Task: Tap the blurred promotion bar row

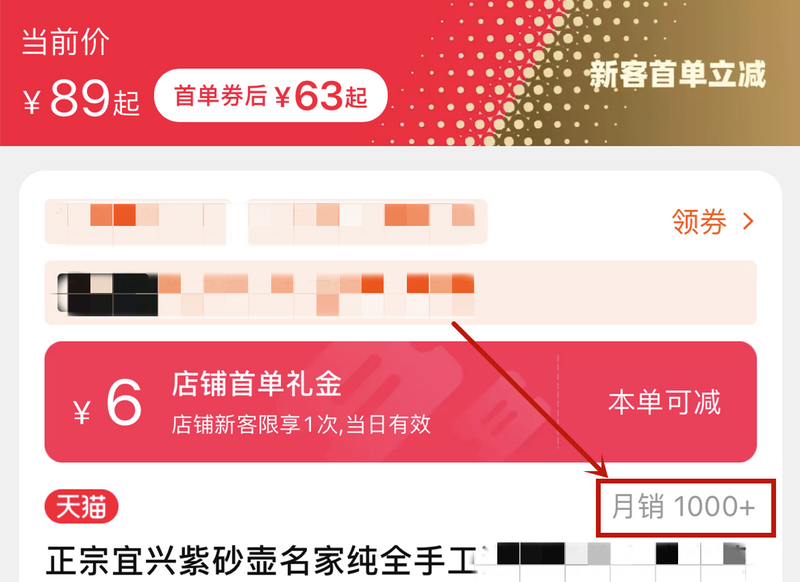Action: [401, 292]
